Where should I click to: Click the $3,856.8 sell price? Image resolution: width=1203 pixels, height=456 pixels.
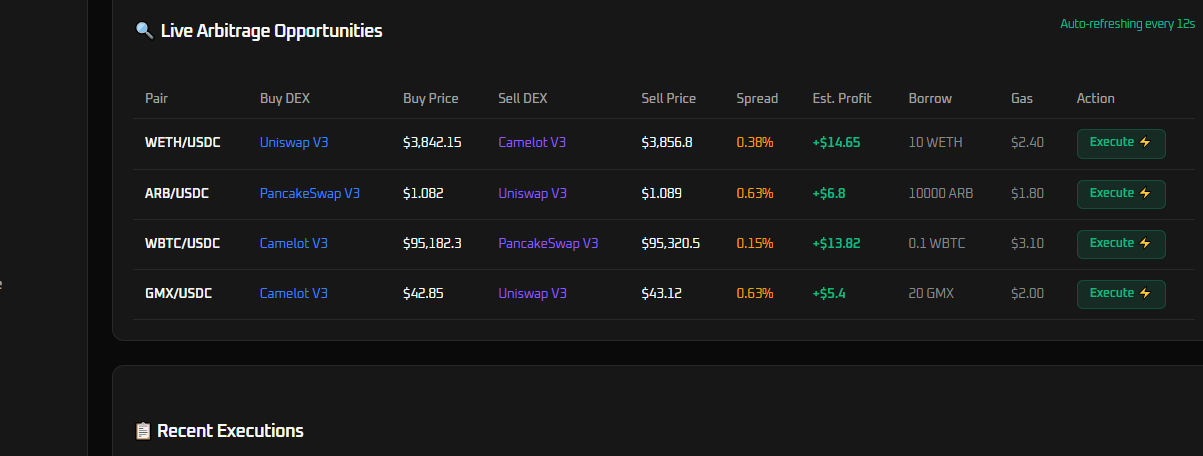tap(667, 142)
